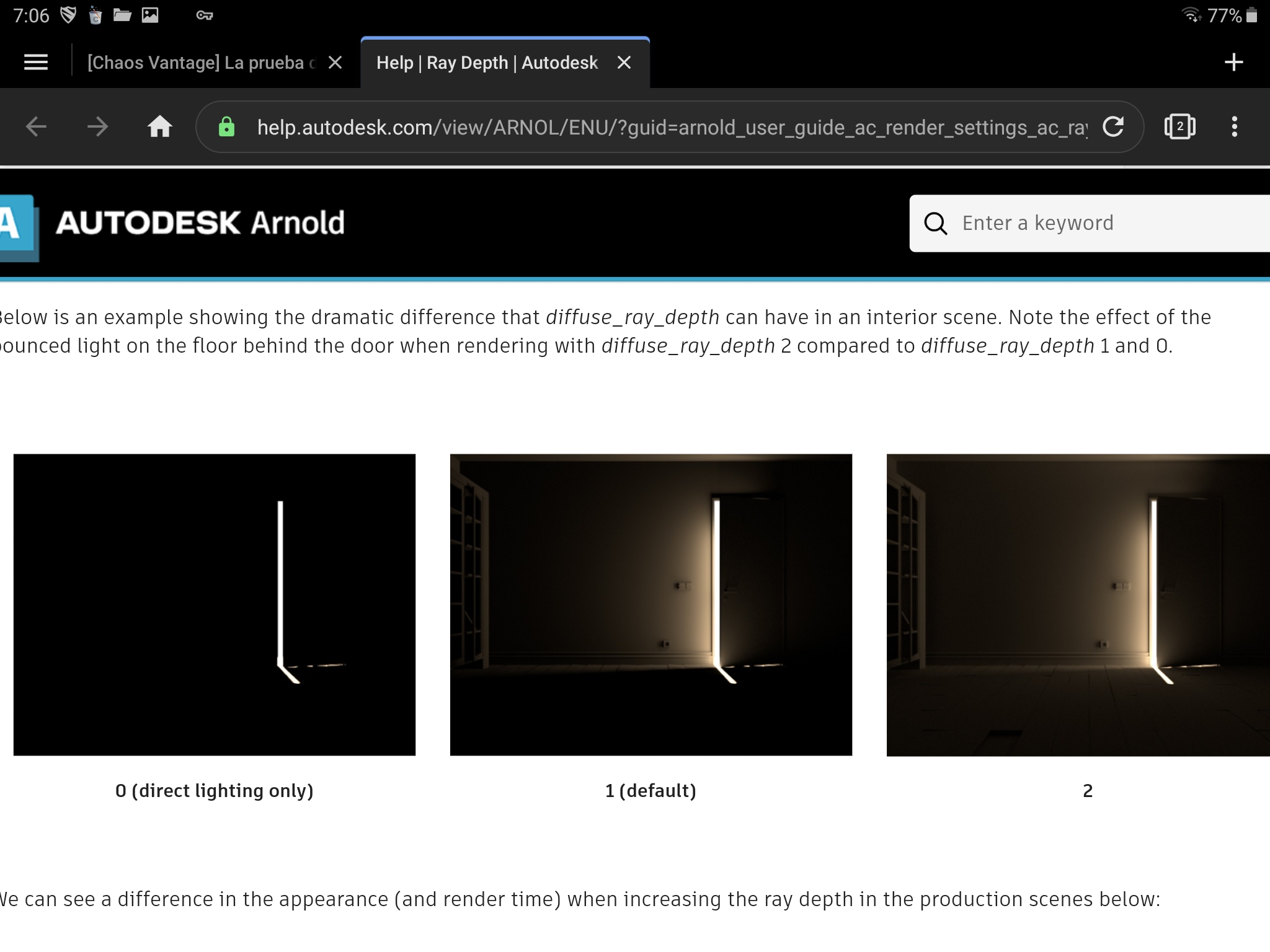The width and height of the screenshot is (1270, 952).
Task: Go back with the left arrow
Action: [x=37, y=127]
